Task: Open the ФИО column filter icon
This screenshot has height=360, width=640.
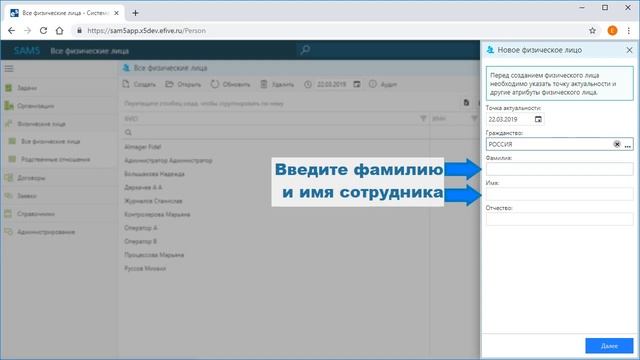Action: pos(423,118)
